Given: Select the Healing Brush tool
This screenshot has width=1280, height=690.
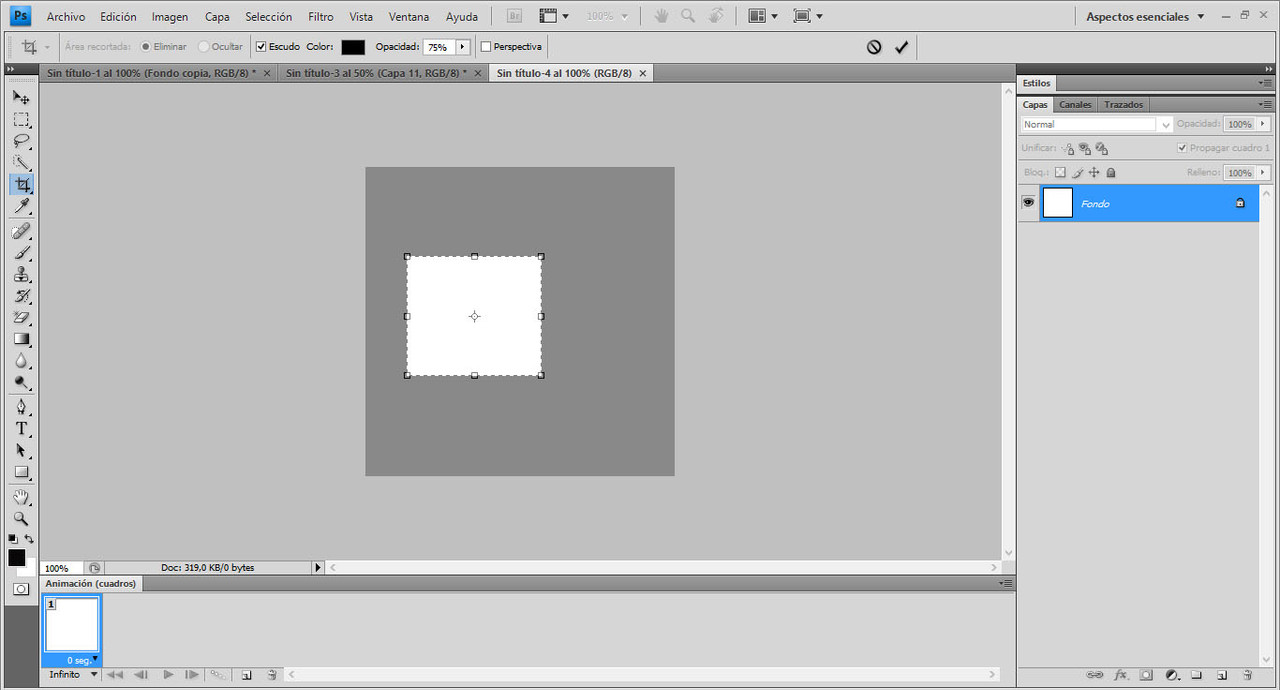Looking at the screenshot, I should click(x=21, y=231).
